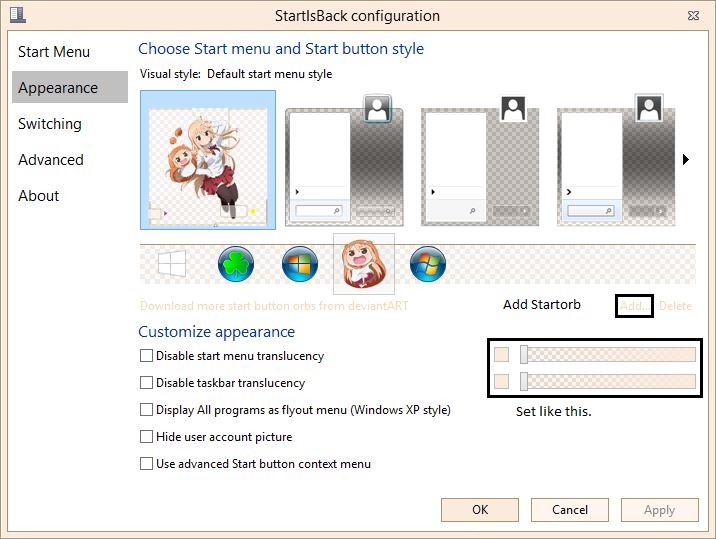Image resolution: width=716 pixels, height=539 pixels.
Task: Select the second start menu style thumbnail
Action: (x=344, y=160)
